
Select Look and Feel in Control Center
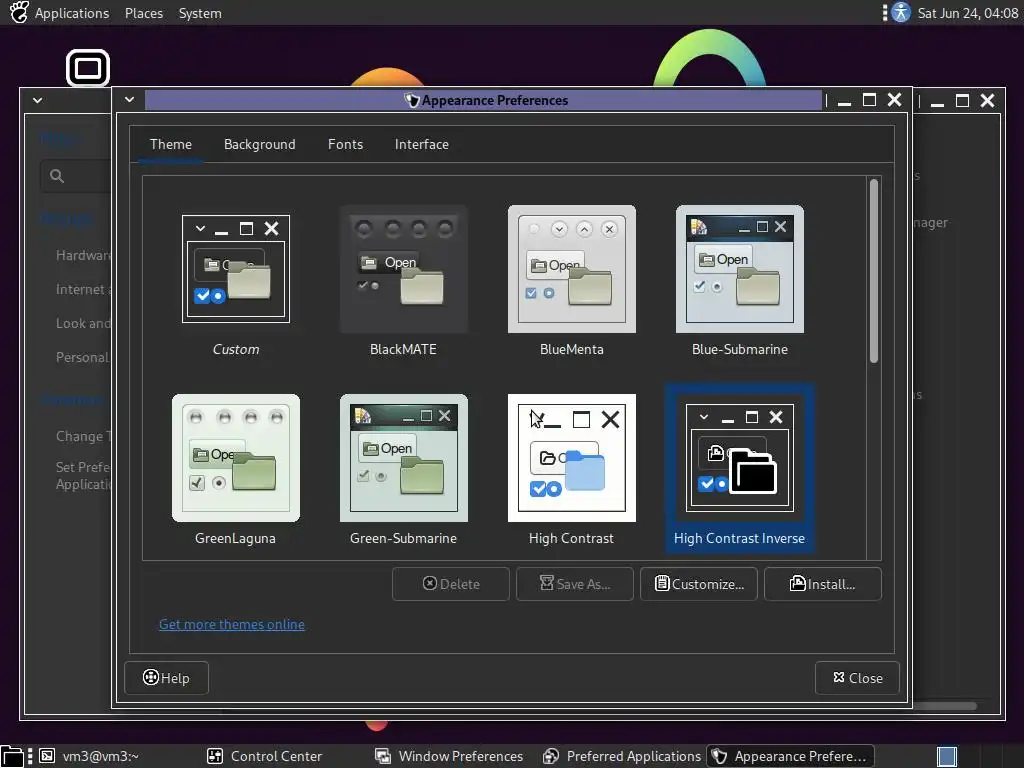84,323
